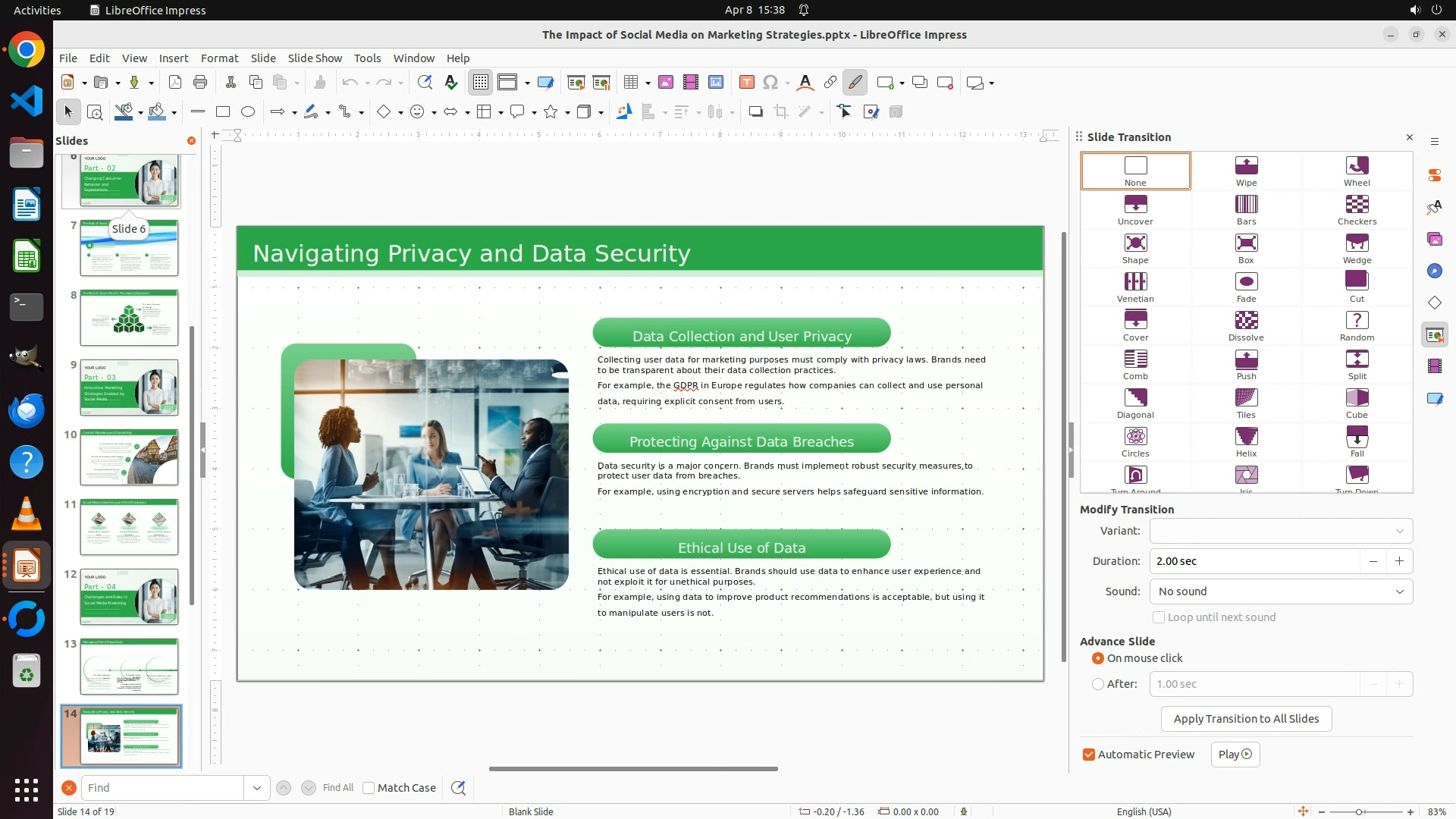
Task: Open the Slide Show menu
Action: pyautogui.click(x=315, y=58)
